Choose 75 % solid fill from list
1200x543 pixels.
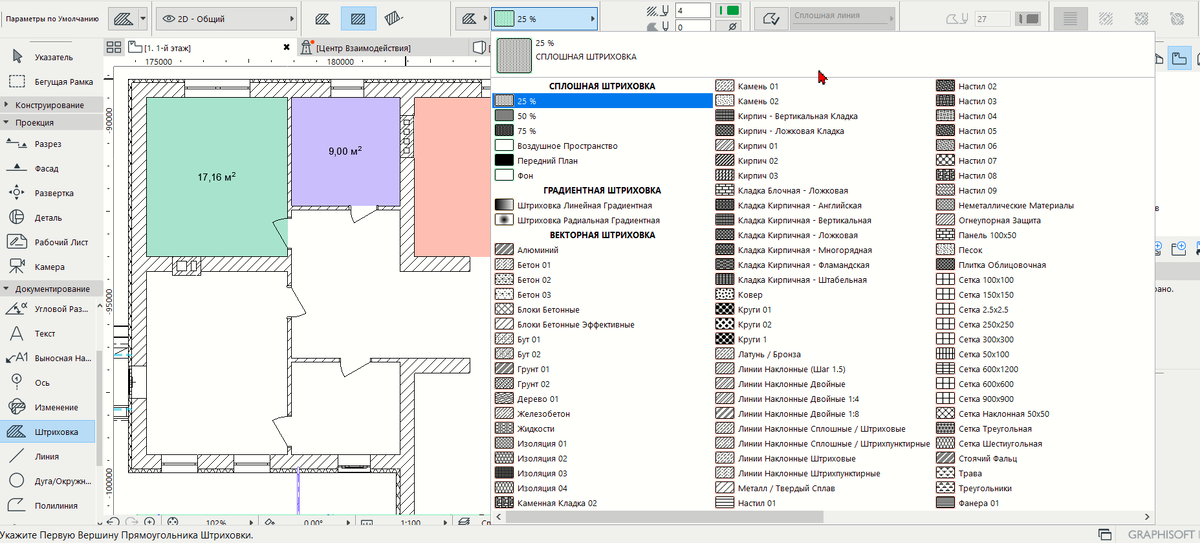click(x=602, y=131)
